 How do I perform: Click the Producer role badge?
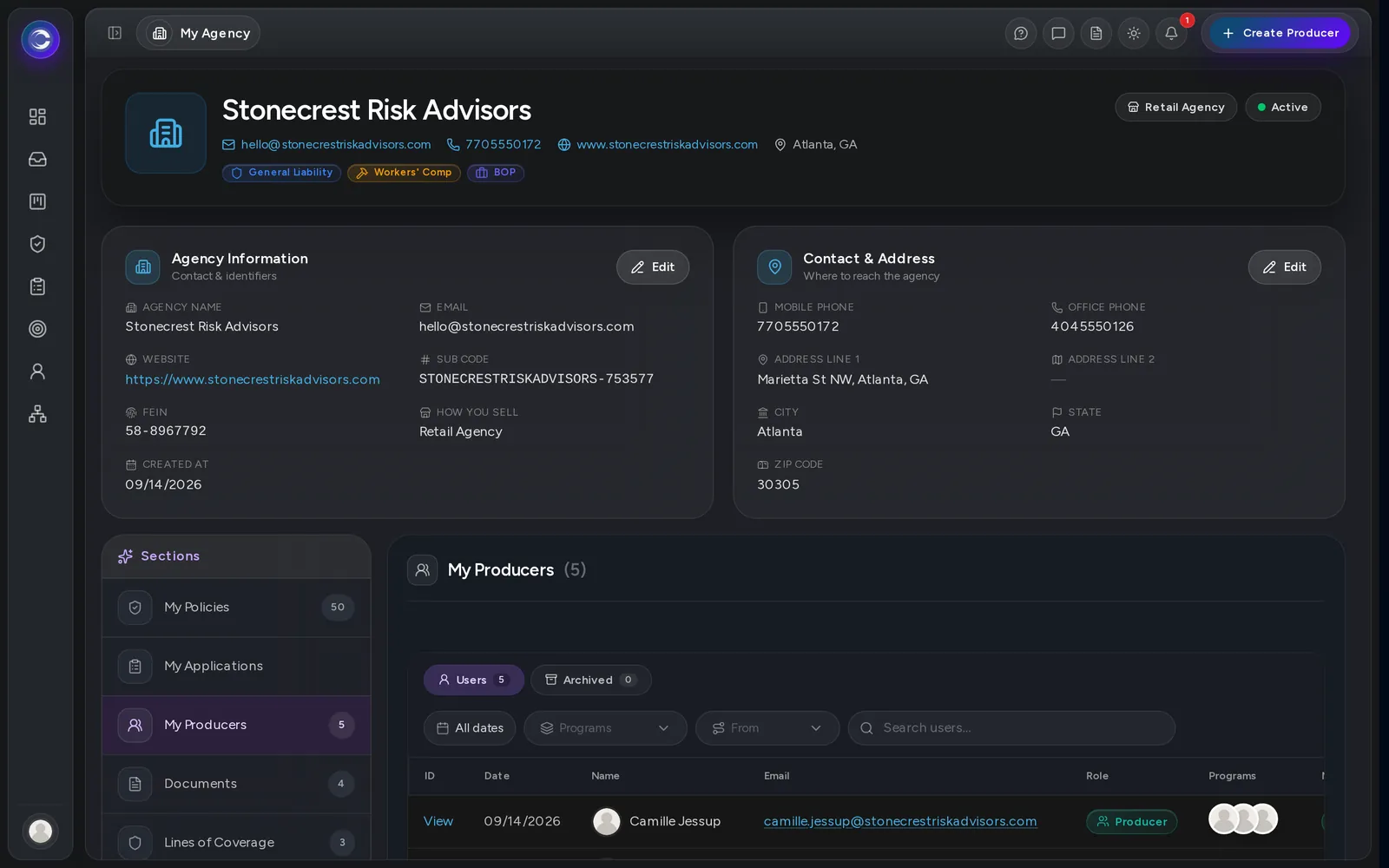[x=1132, y=822]
